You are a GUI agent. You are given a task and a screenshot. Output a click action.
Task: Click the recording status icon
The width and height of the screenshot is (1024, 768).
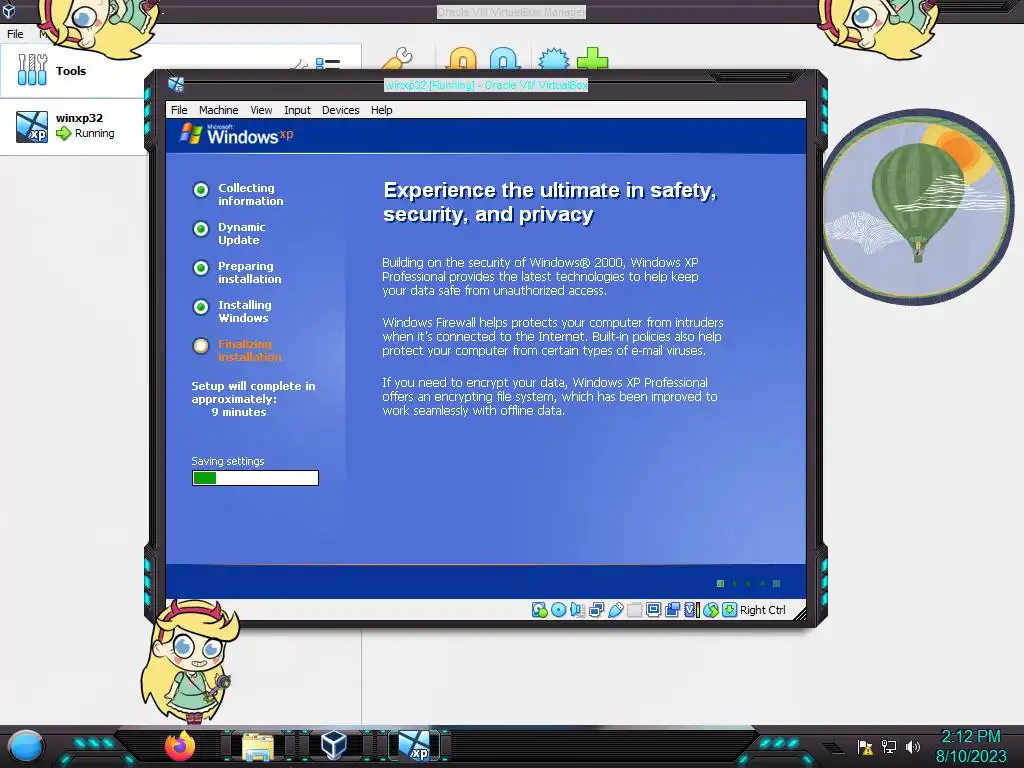pyautogui.click(x=672, y=610)
